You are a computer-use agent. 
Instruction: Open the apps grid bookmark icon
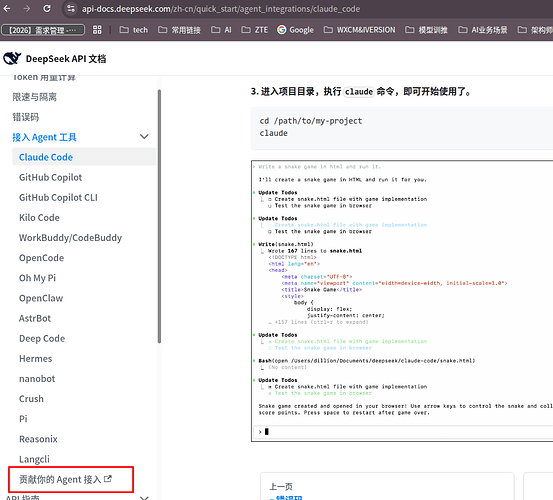coord(97,30)
